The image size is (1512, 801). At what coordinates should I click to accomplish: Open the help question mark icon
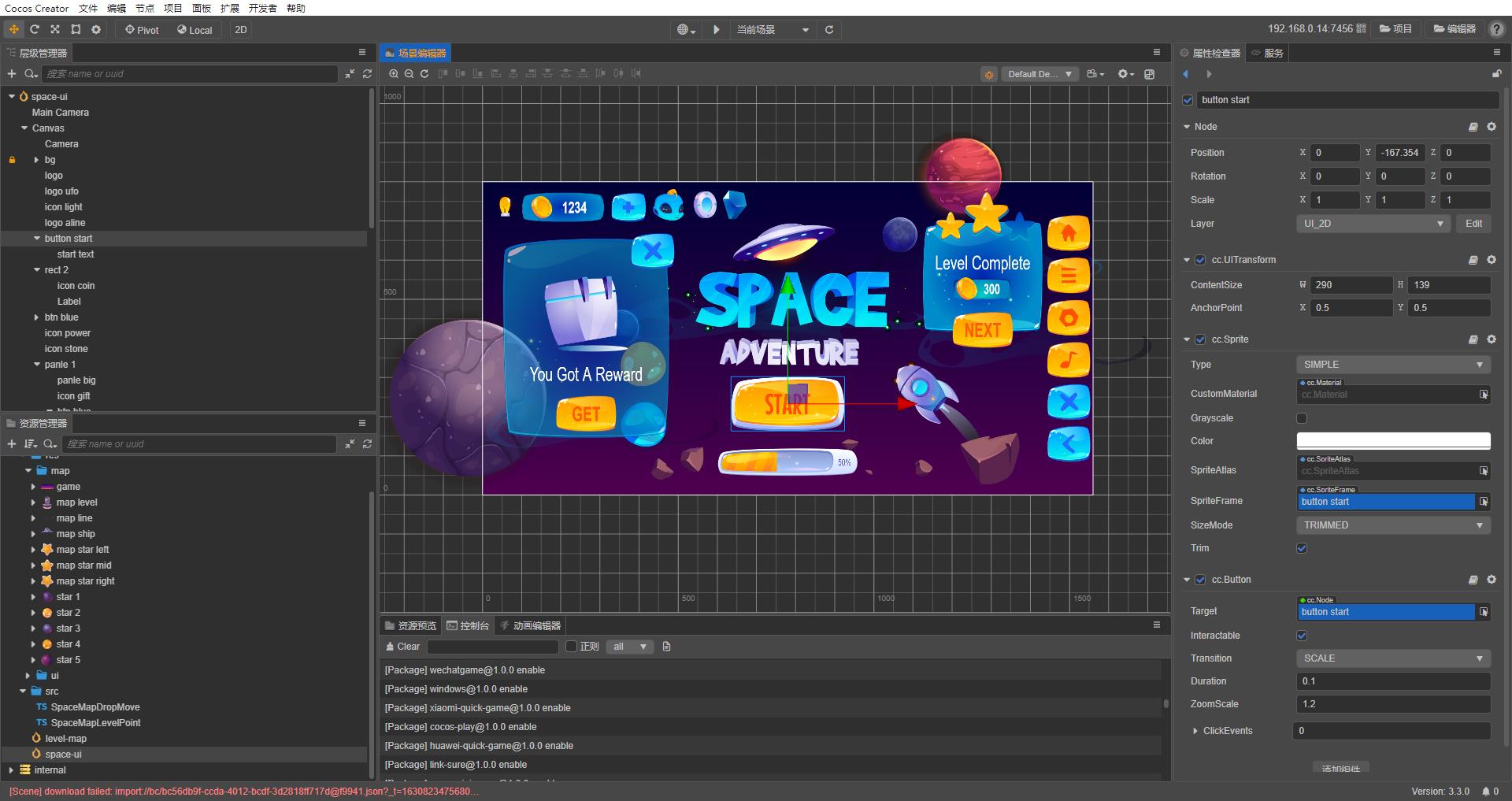1497,30
